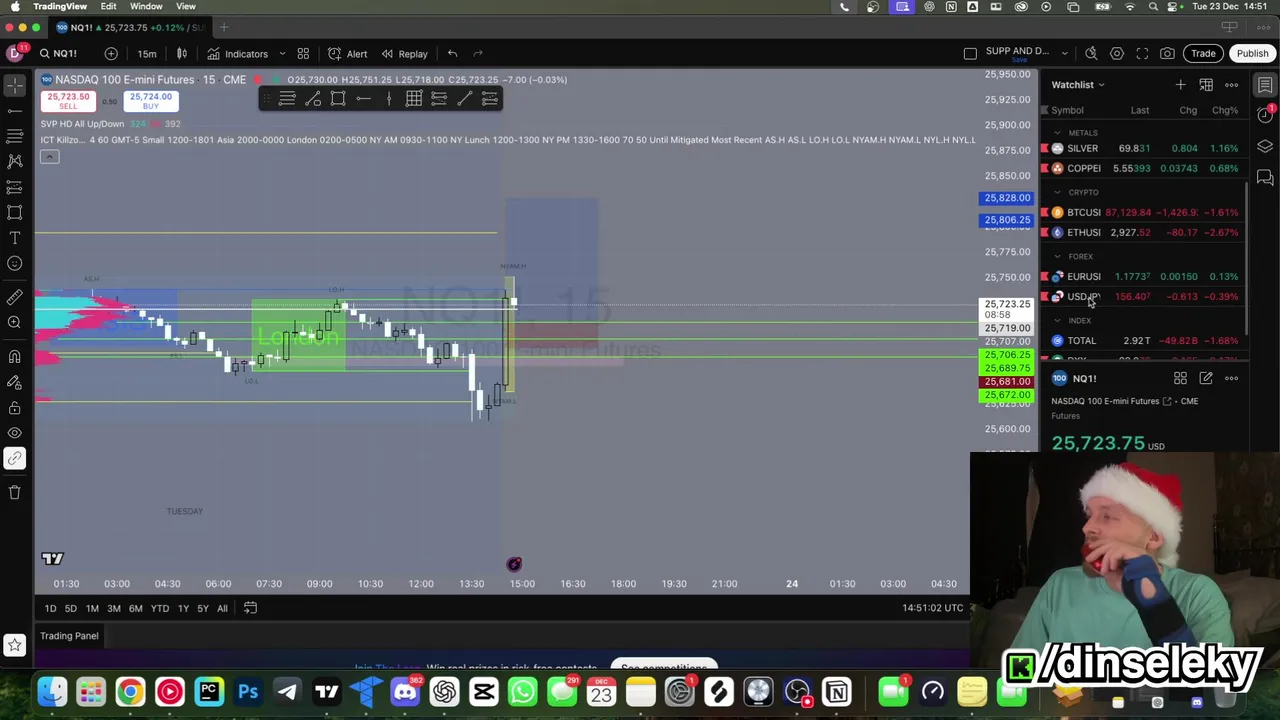Toggle the layout checkbox next to SUPP AND D
The image size is (1280, 720).
[x=970, y=53]
